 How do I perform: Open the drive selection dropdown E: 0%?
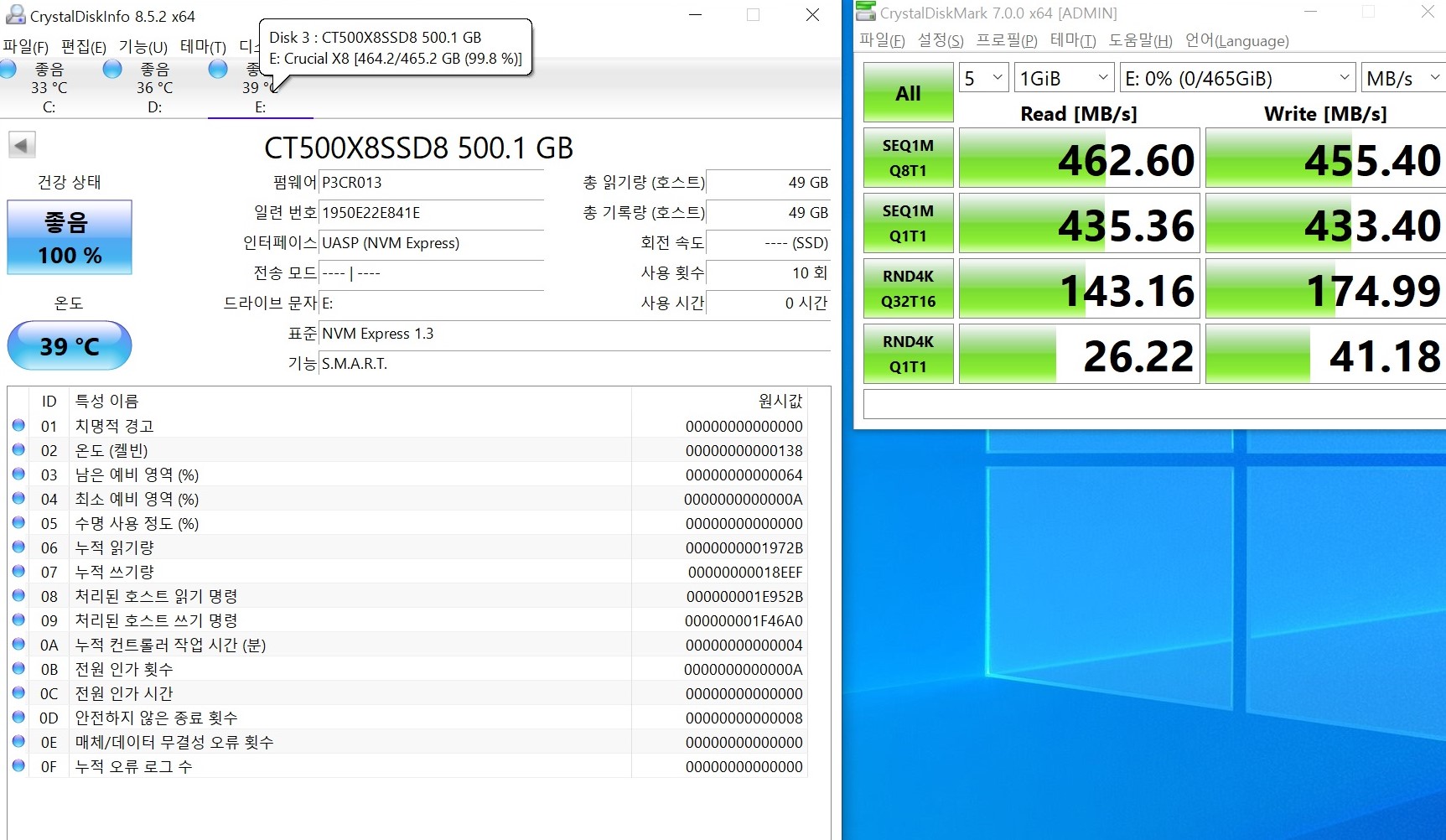click(1237, 78)
